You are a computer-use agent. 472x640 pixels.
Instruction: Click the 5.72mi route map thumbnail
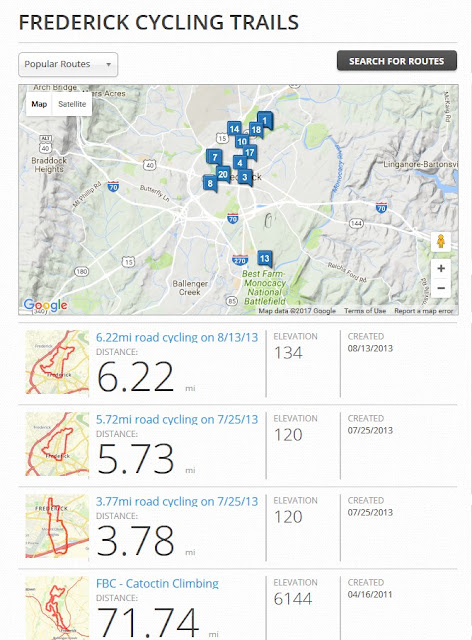point(57,444)
